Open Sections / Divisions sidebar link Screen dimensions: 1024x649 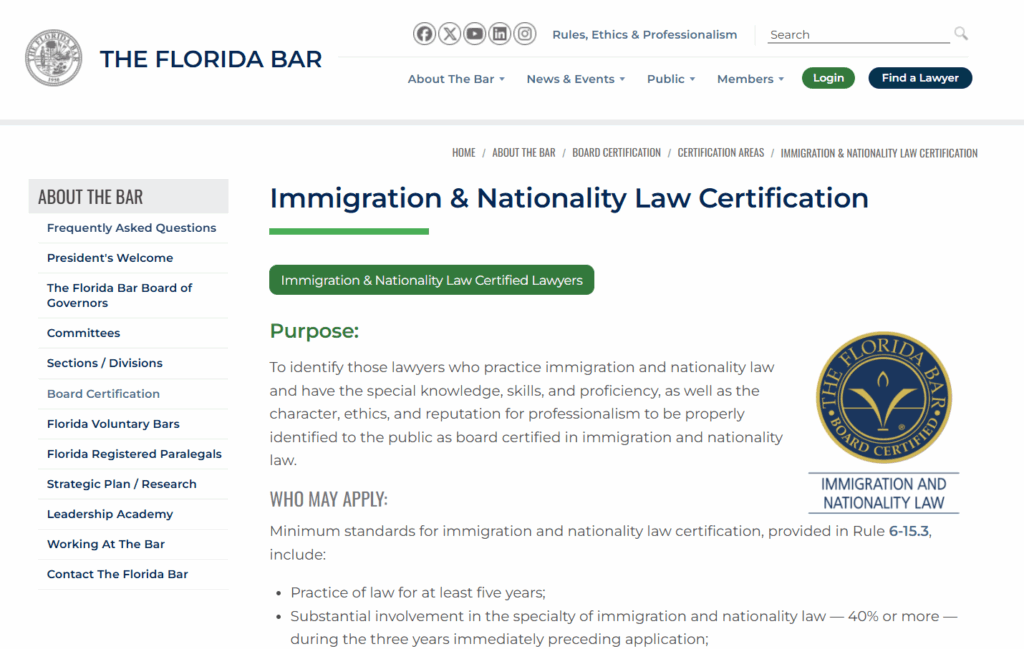click(x=104, y=363)
